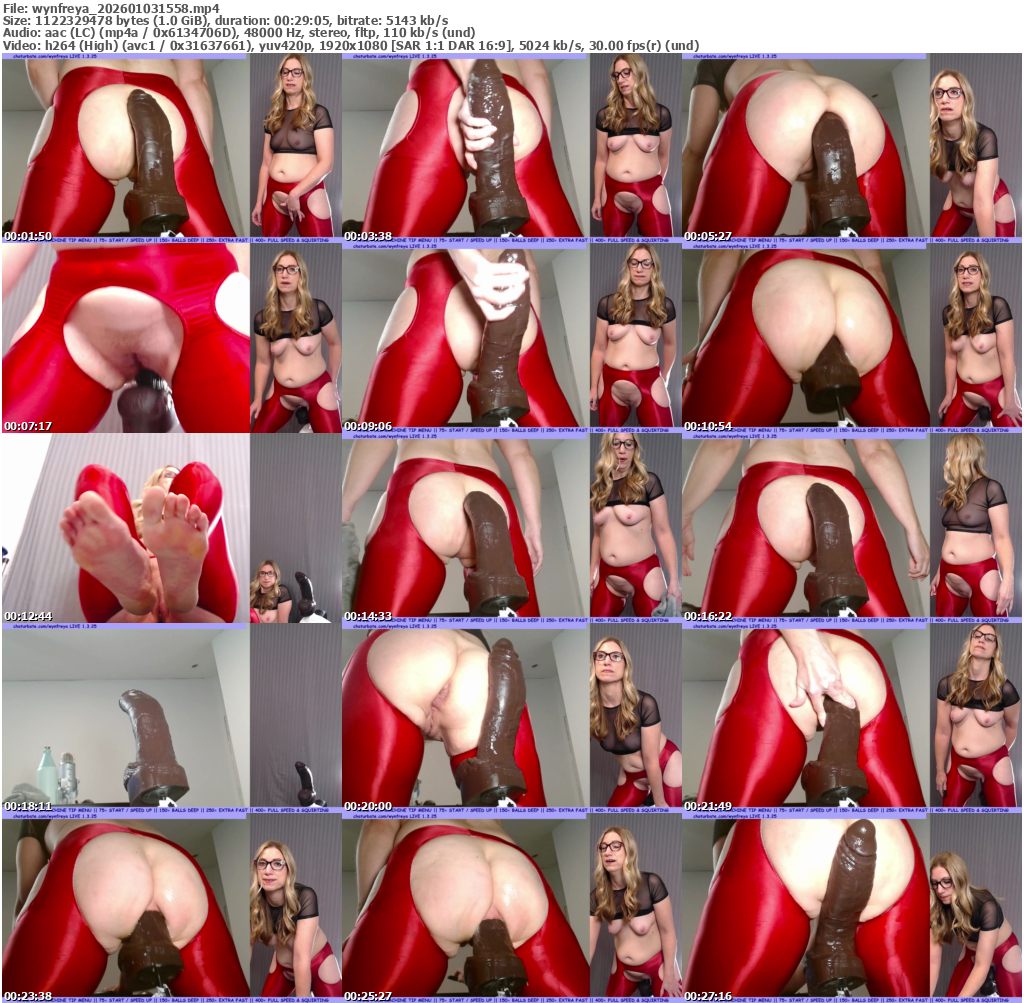Select the frame marked 00:03:38
Image resolution: width=1024 pixels, height=1003 pixels.
point(511,148)
